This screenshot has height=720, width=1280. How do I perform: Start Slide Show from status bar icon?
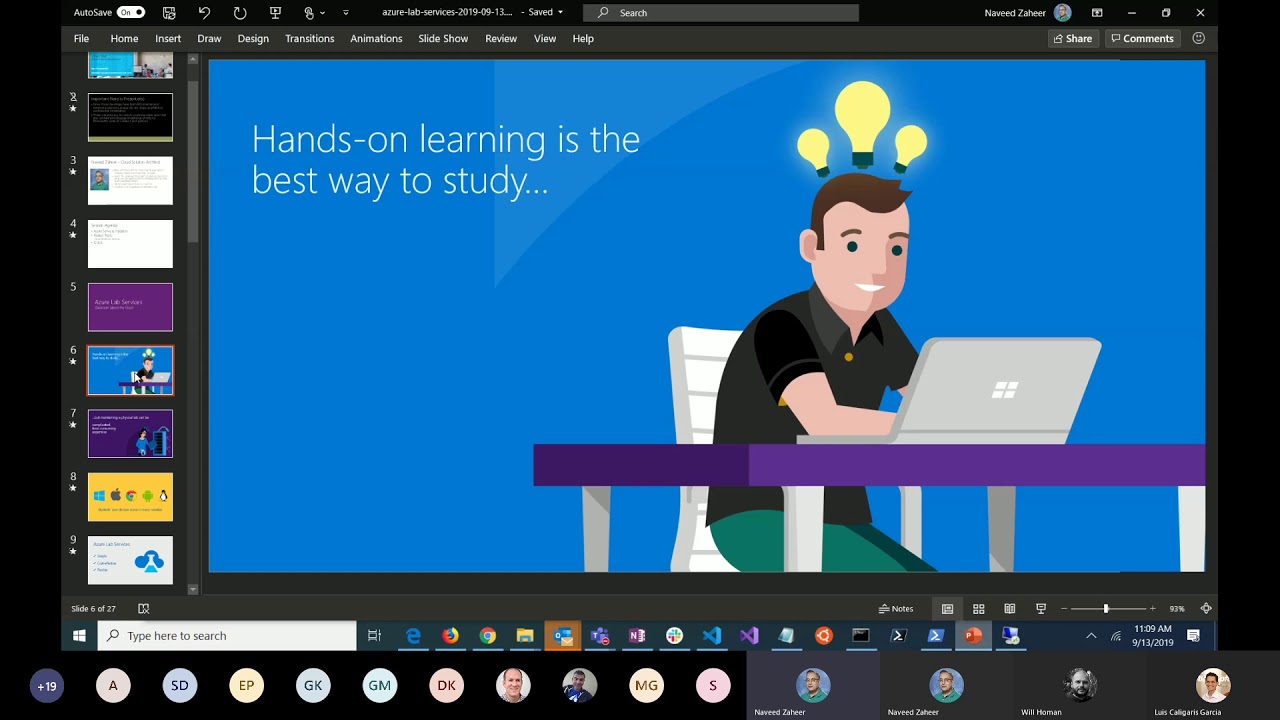(x=1041, y=608)
